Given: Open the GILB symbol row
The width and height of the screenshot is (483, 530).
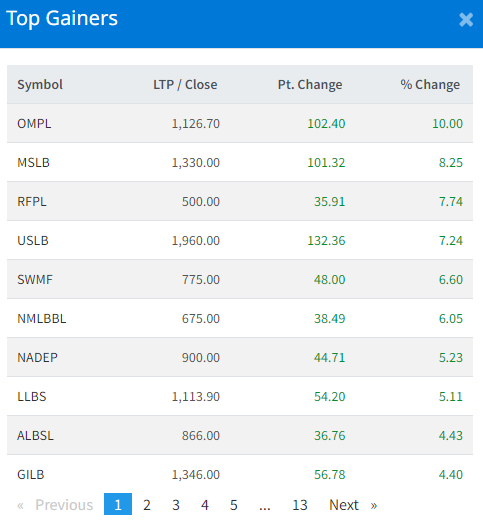Looking at the screenshot, I should 240,474.
